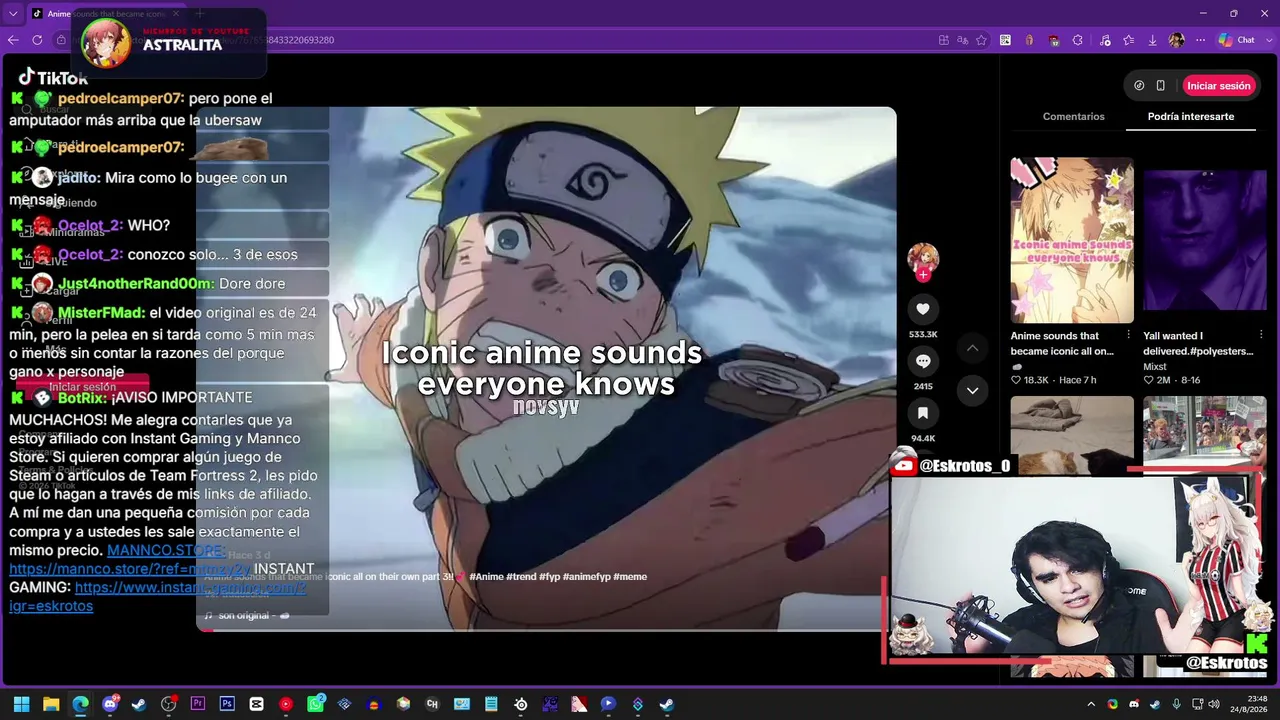This screenshot has width=1280, height=720.
Task: Open the Windows Start menu
Action: 21,704
